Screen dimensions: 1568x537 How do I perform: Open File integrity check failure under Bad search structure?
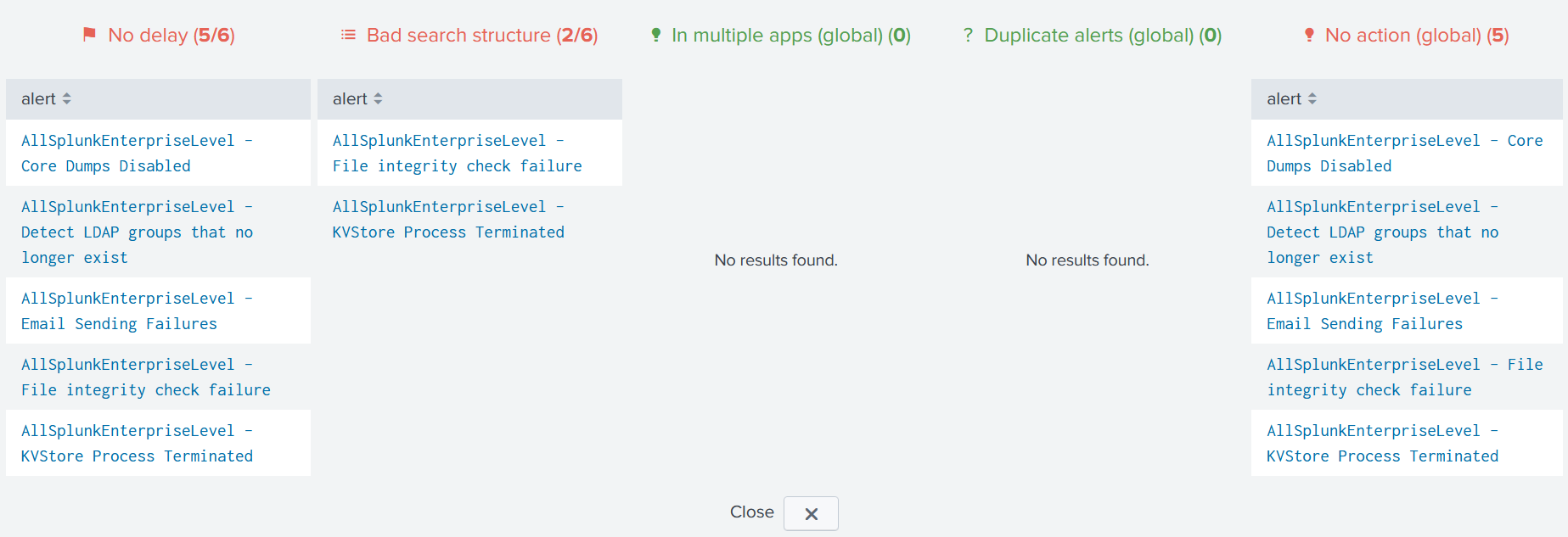pos(458,153)
